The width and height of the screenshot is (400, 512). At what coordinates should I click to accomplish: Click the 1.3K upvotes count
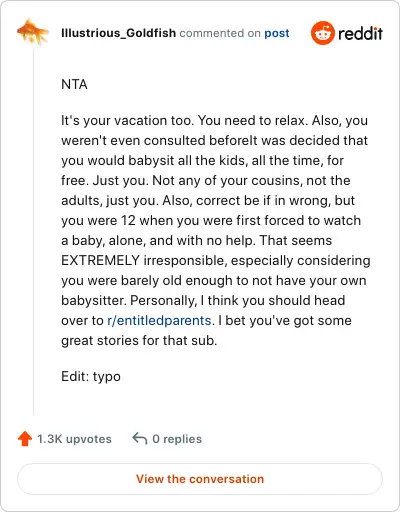(x=74, y=439)
